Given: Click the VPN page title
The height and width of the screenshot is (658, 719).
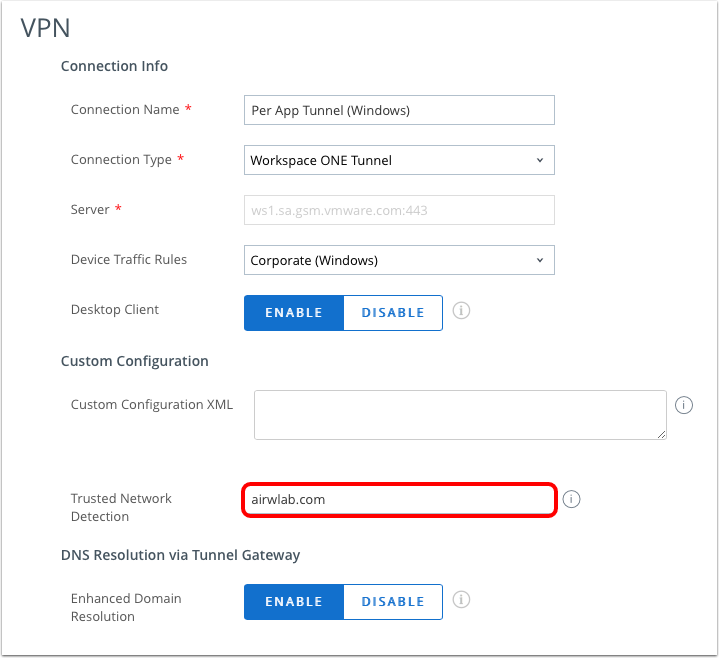Looking at the screenshot, I should pos(45,28).
